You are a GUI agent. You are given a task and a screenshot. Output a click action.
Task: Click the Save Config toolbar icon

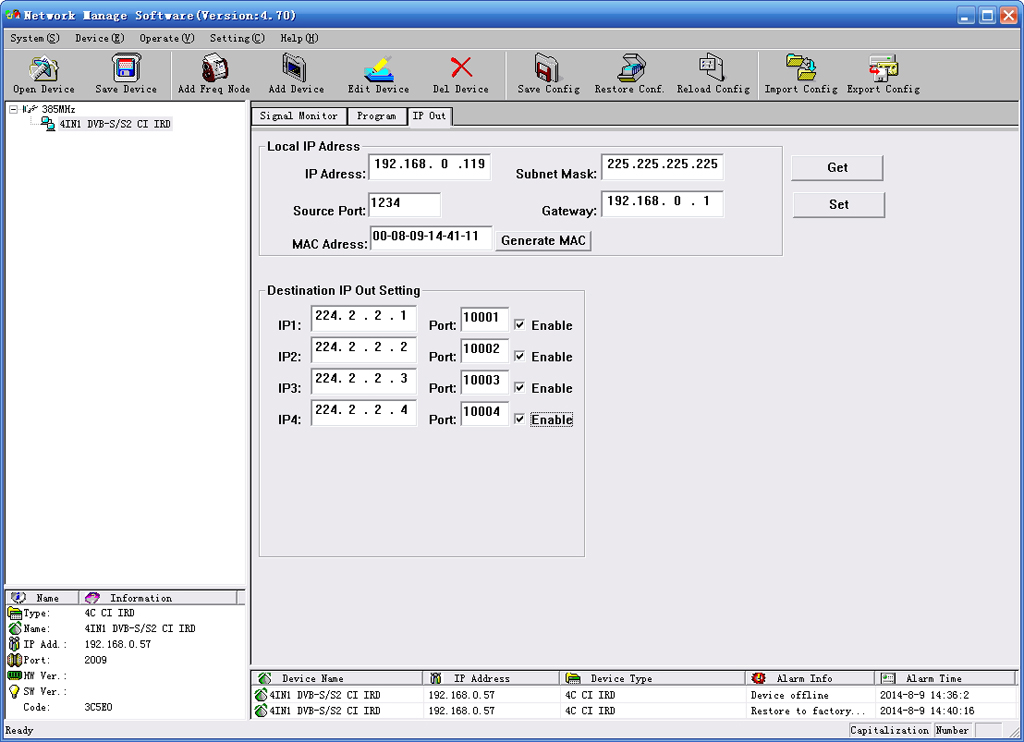tap(549, 68)
